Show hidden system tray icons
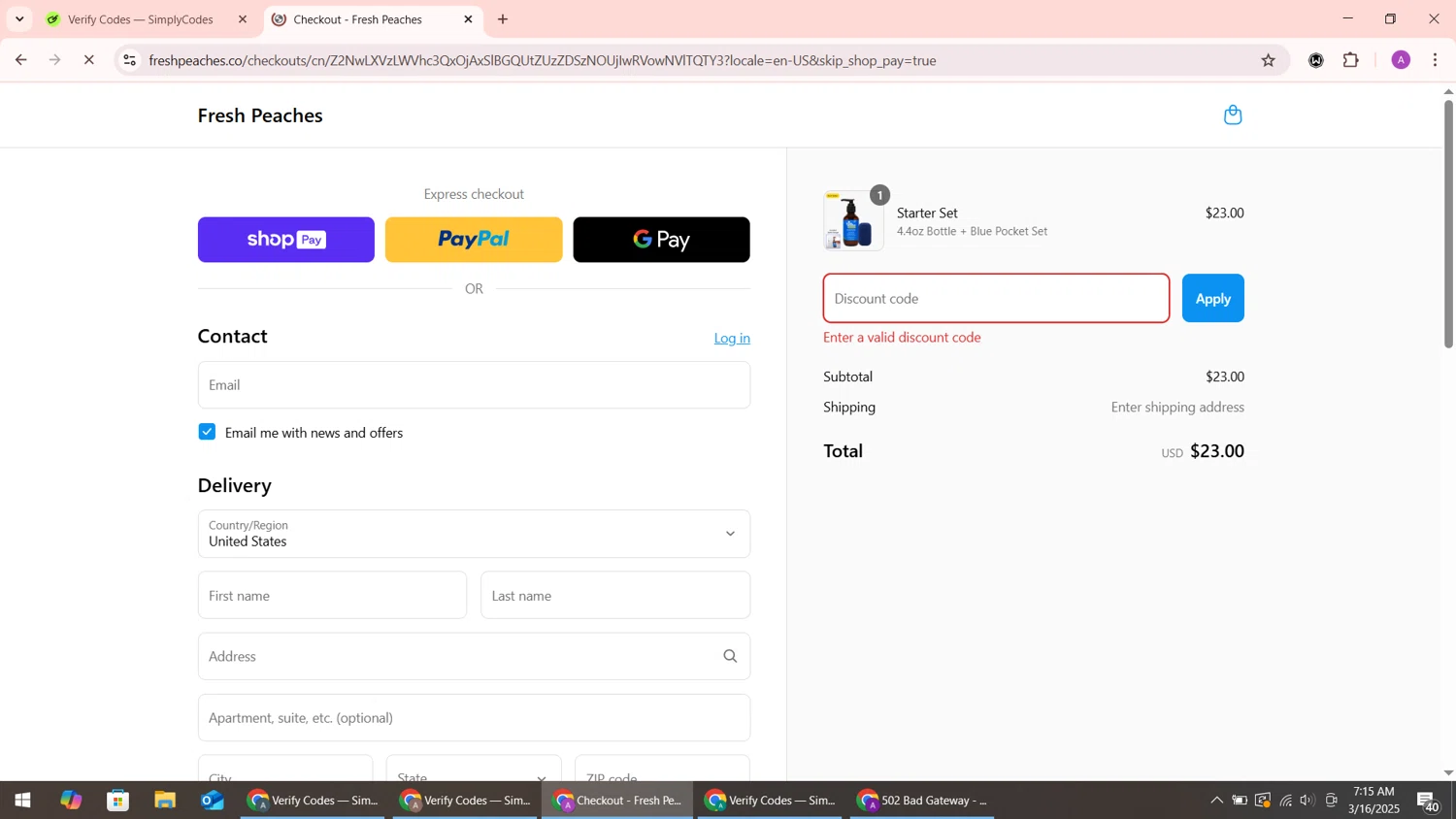1456x819 pixels. coord(1216,801)
